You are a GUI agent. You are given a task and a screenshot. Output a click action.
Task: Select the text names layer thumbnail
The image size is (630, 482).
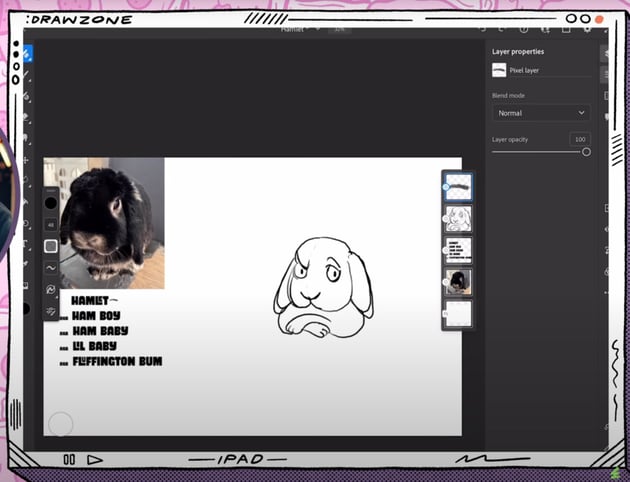tap(458, 250)
